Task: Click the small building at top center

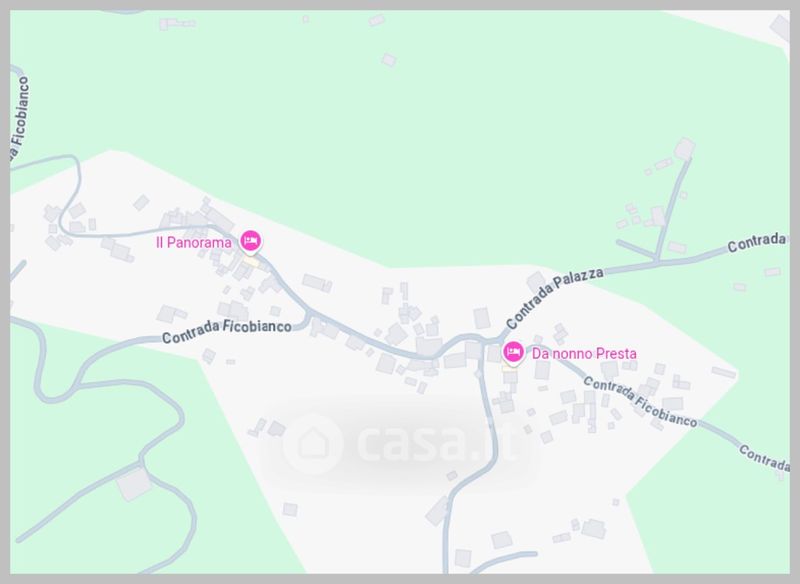Action: coord(389,60)
